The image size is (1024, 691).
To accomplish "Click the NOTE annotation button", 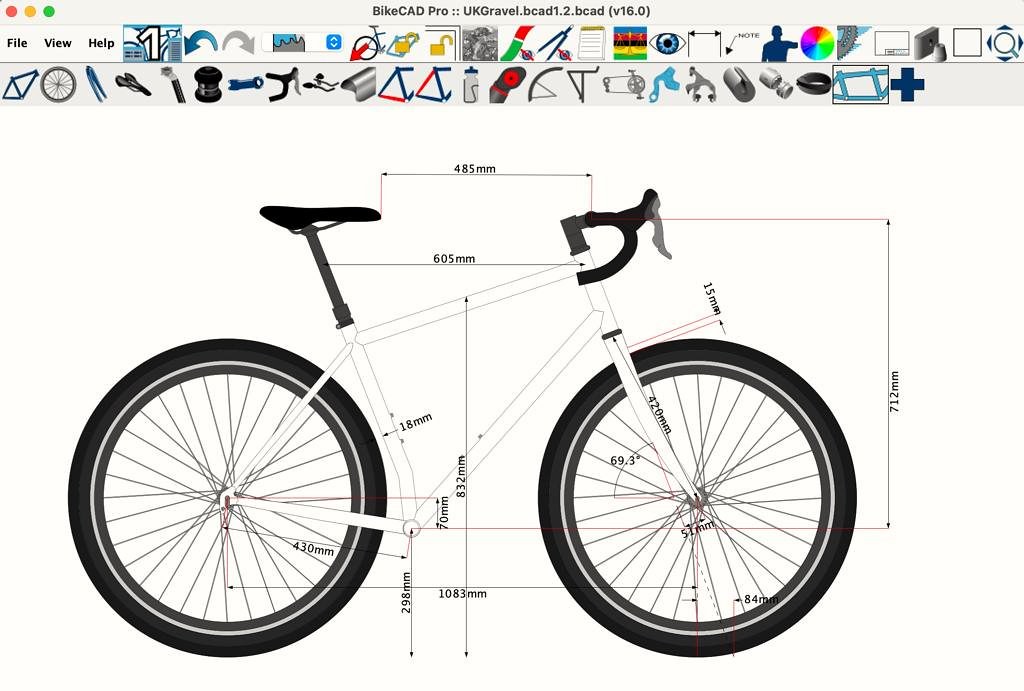I will 742,44.
